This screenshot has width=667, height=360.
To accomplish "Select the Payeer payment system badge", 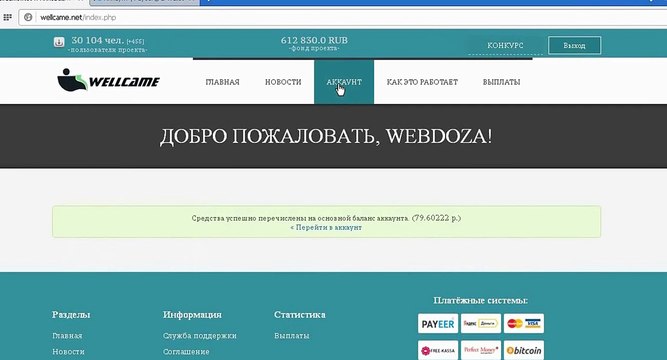I will pyautogui.click(x=438, y=324).
